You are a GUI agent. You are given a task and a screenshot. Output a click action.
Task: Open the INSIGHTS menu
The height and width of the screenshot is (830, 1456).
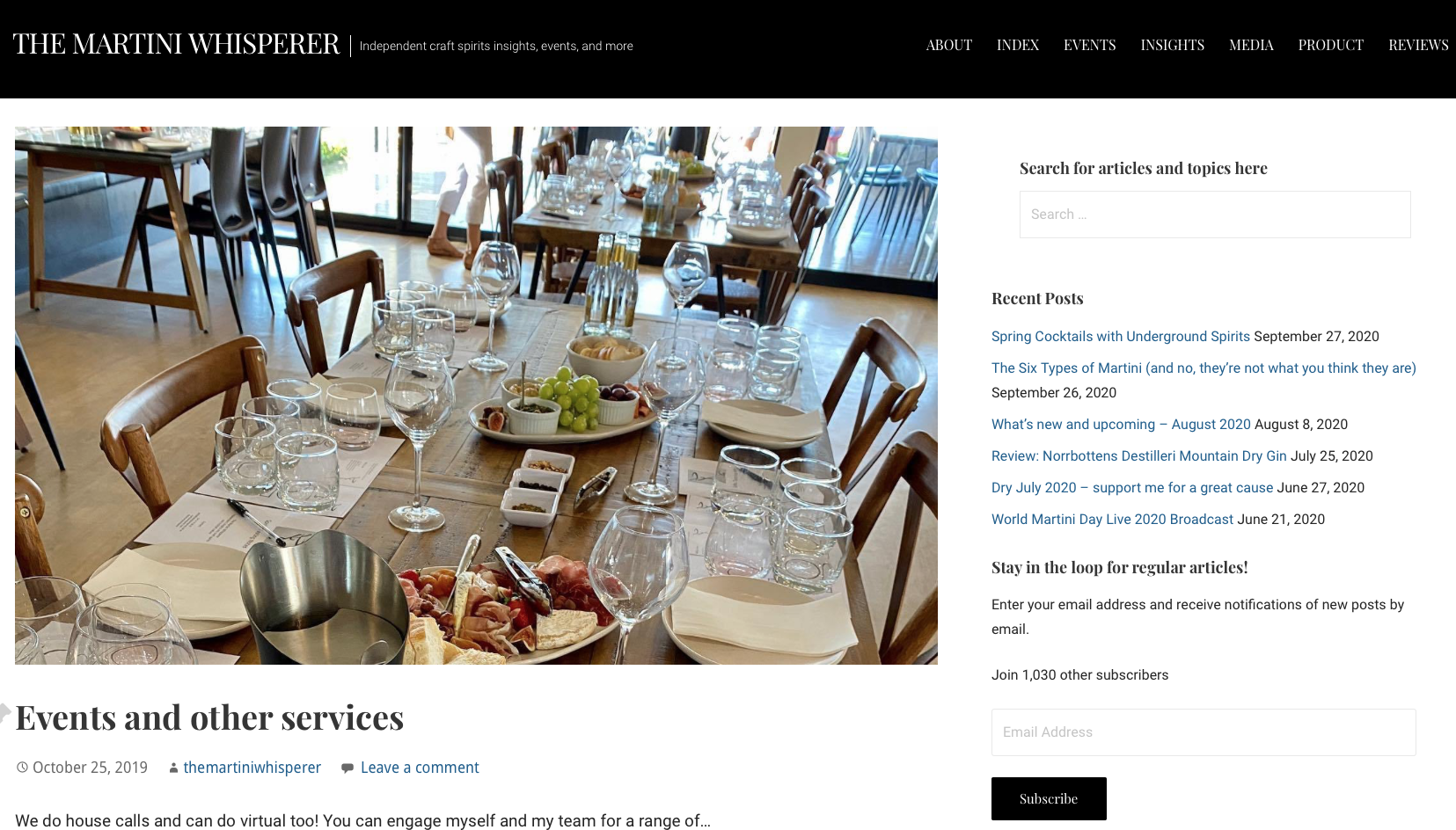(1172, 45)
